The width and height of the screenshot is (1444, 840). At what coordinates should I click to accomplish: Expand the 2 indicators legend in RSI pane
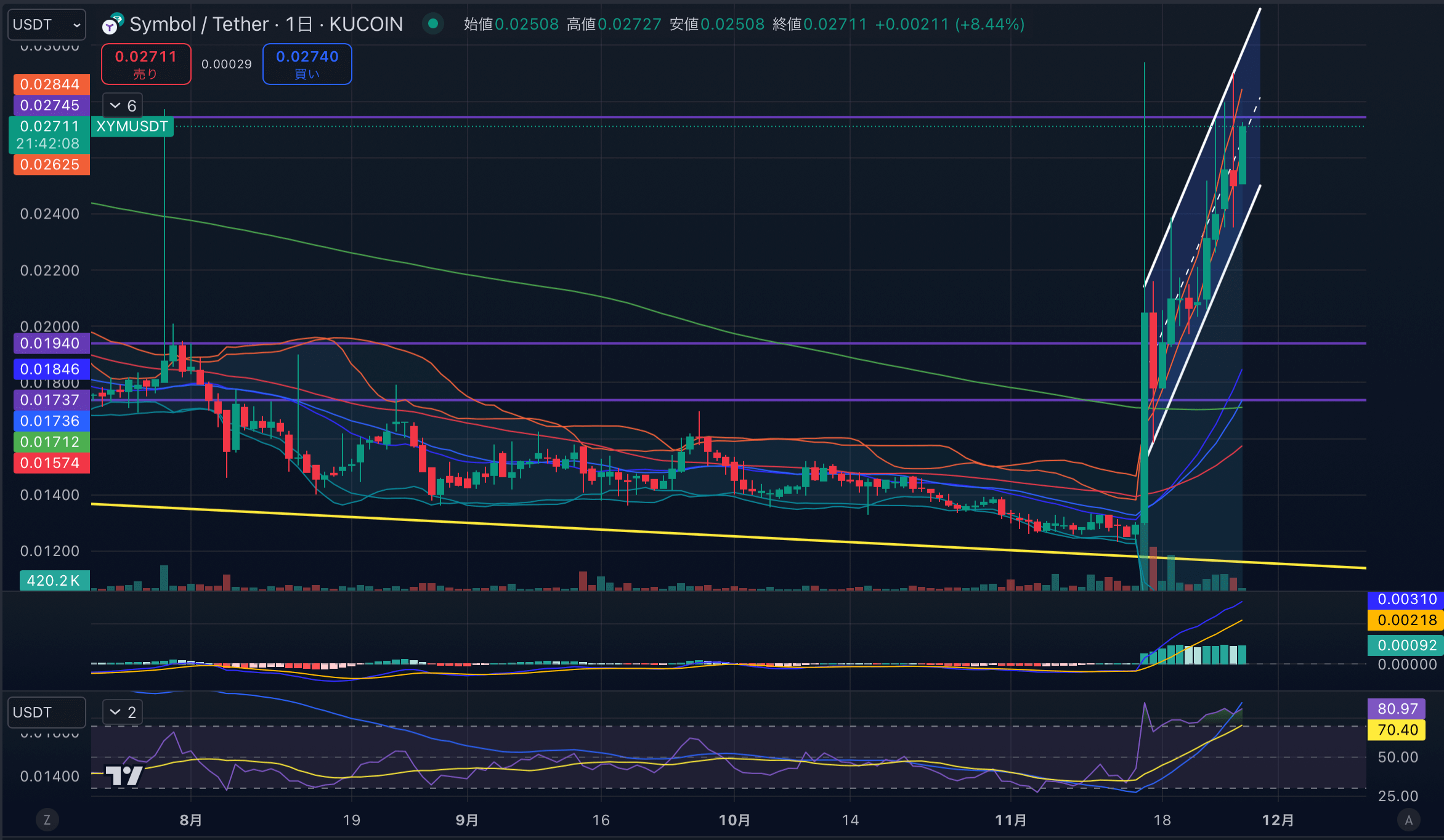pyautogui.click(x=123, y=713)
